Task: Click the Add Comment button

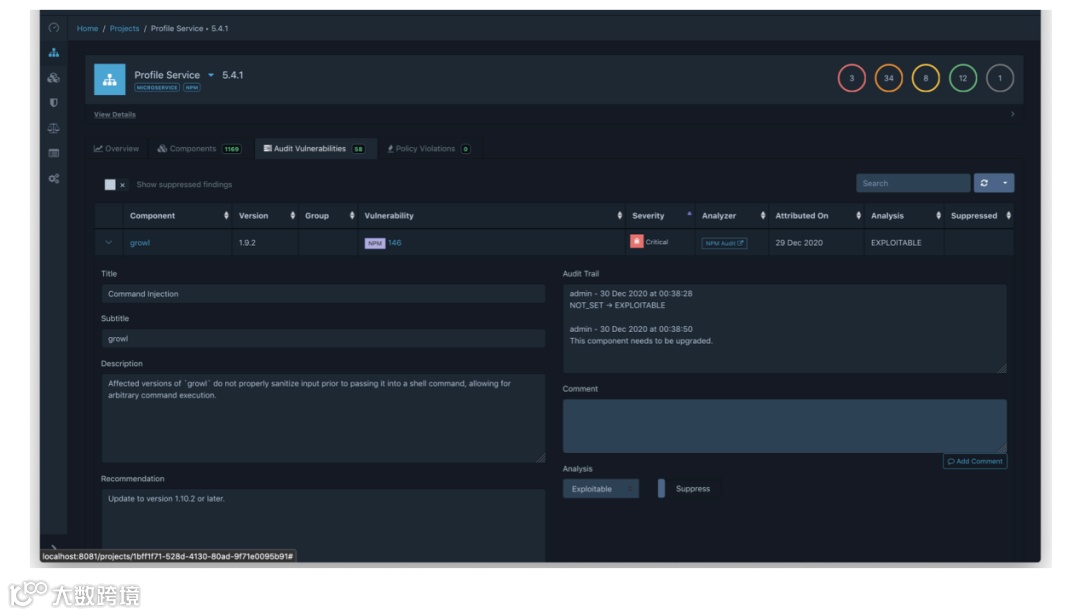Action: tap(975, 461)
